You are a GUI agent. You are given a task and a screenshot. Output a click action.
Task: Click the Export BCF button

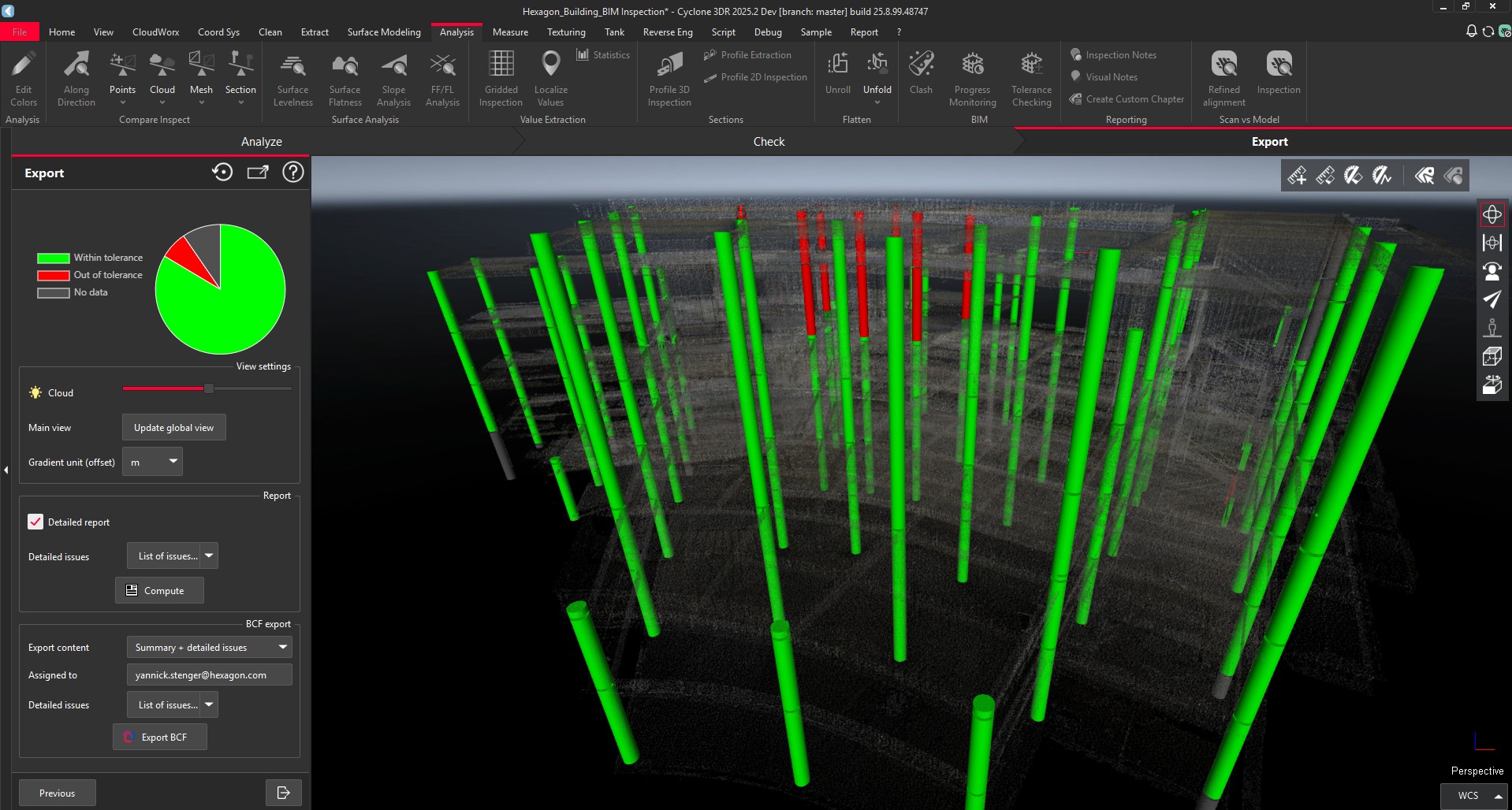[x=159, y=737]
